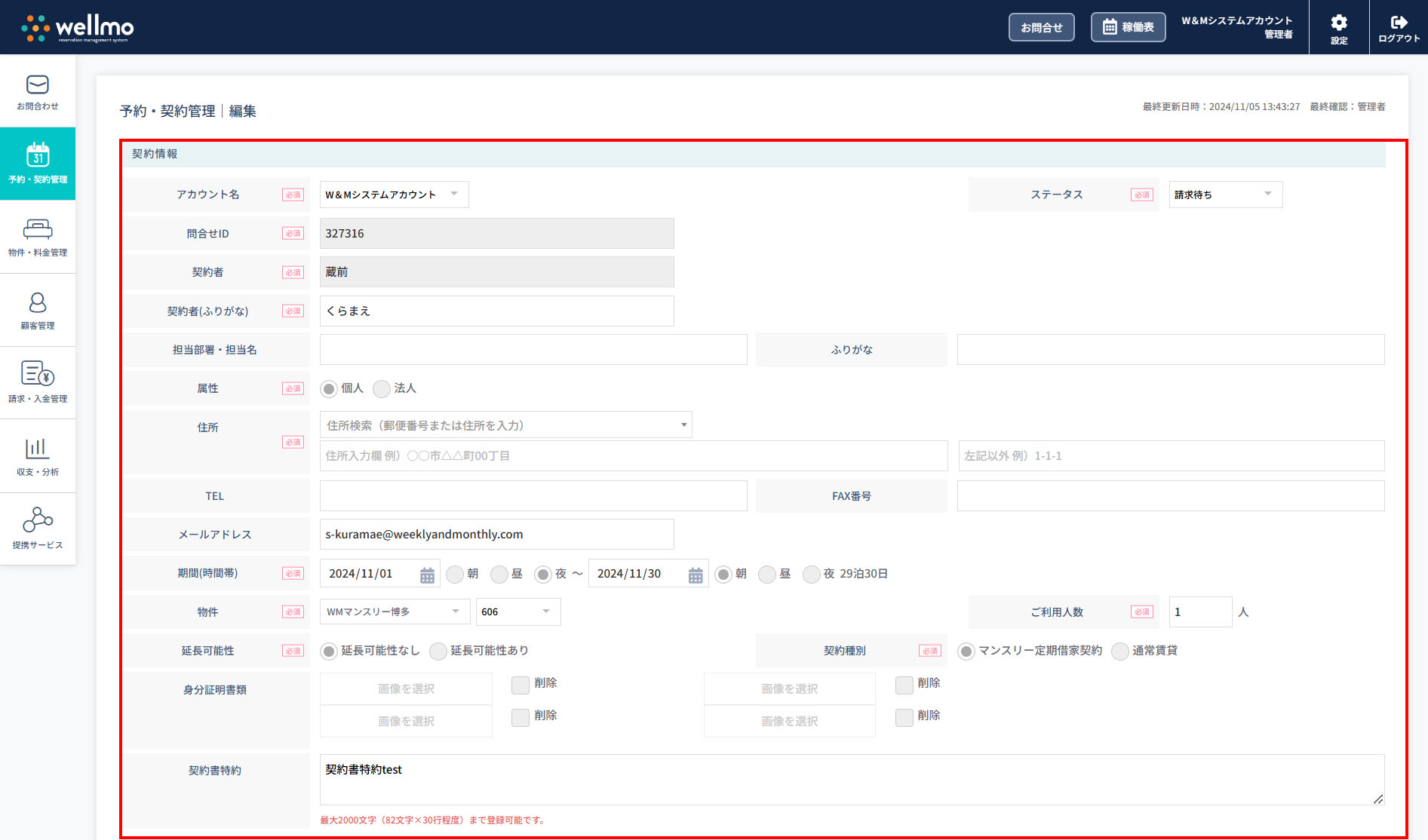Check the bottom 削除 checkbox in right column
The height and width of the screenshot is (840, 1428).
coord(904,717)
